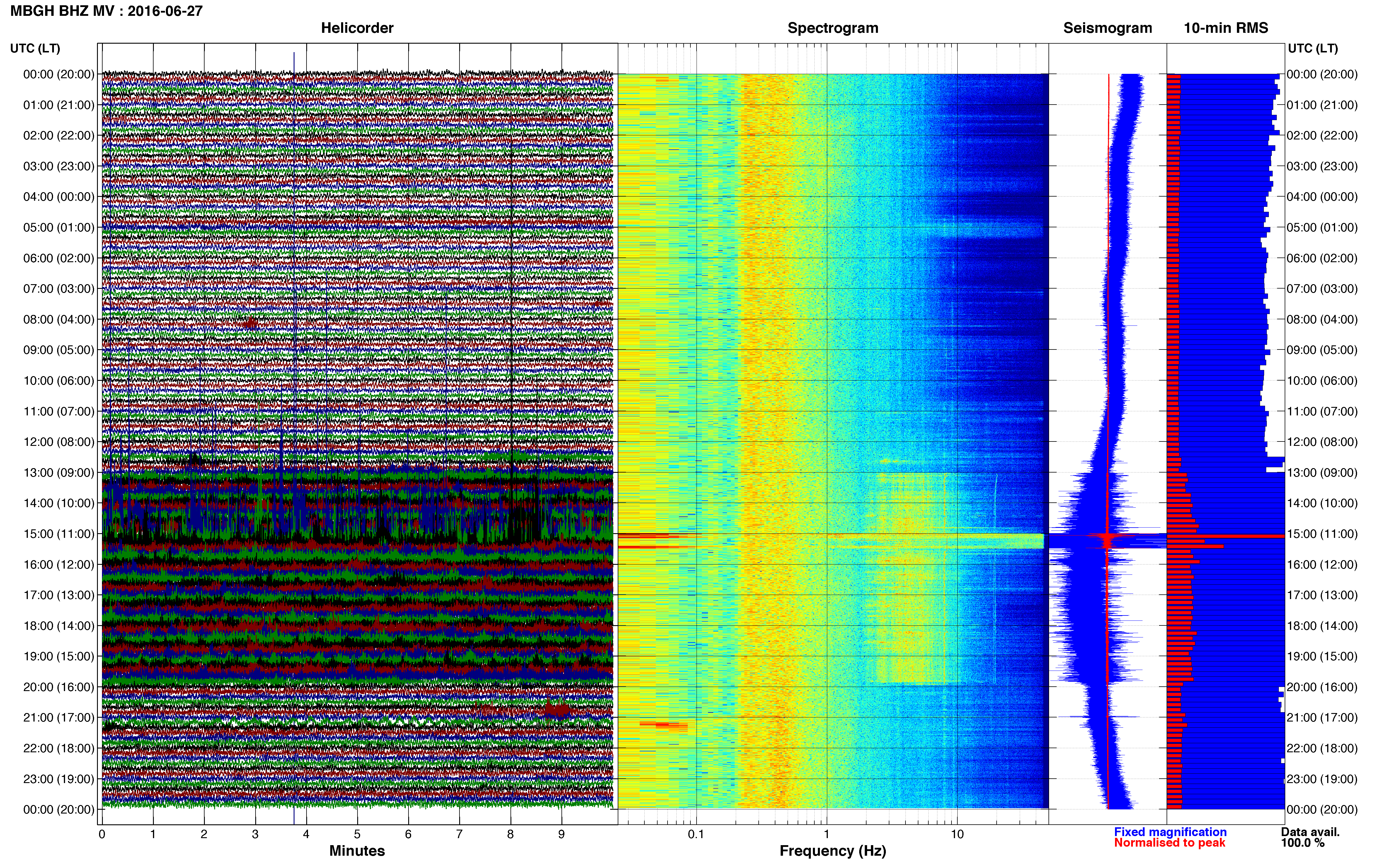Click the Normalised to peak legend text
This screenshot has width=1389, height=868.
[1170, 843]
